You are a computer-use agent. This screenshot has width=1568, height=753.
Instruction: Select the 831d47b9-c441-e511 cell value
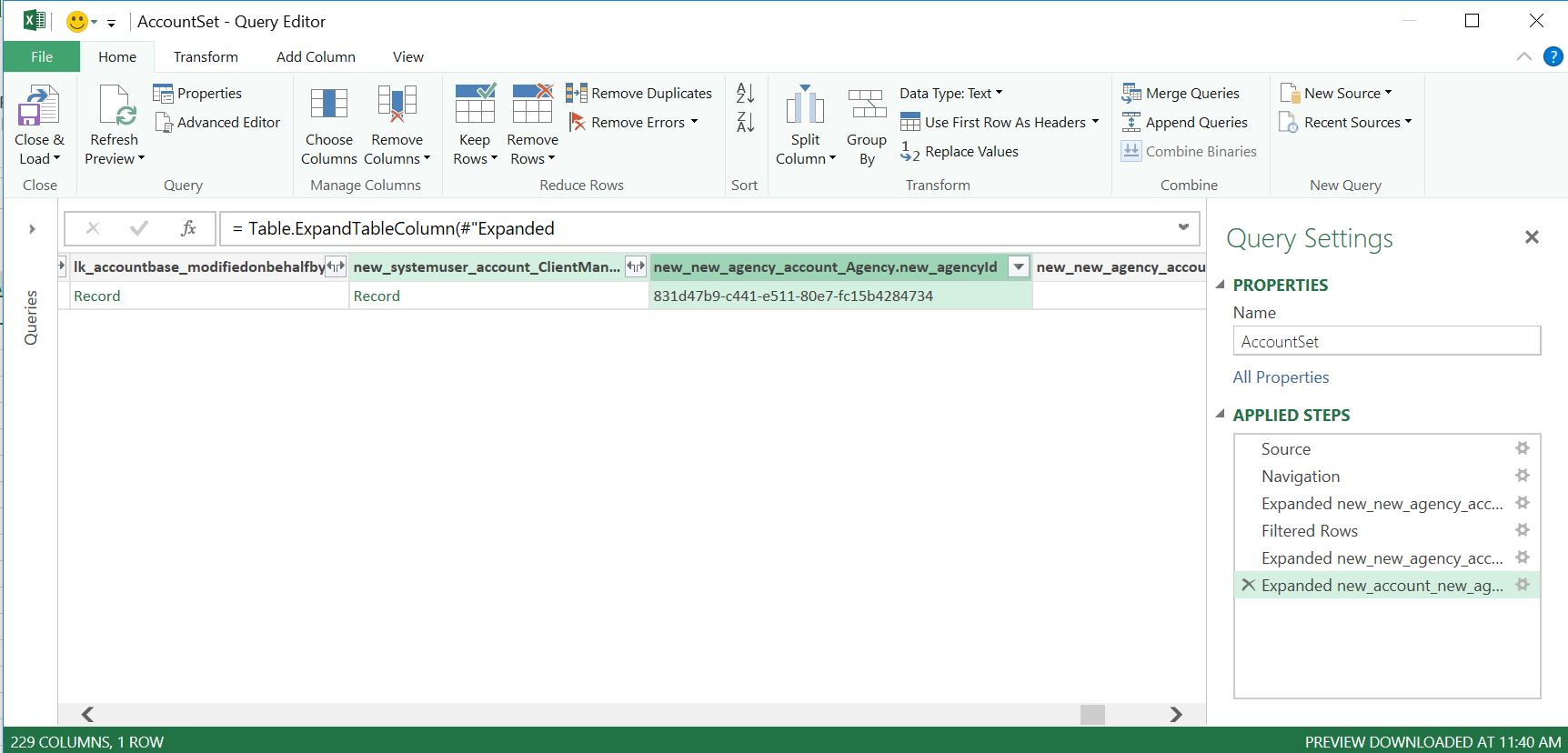(x=840, y=296)
